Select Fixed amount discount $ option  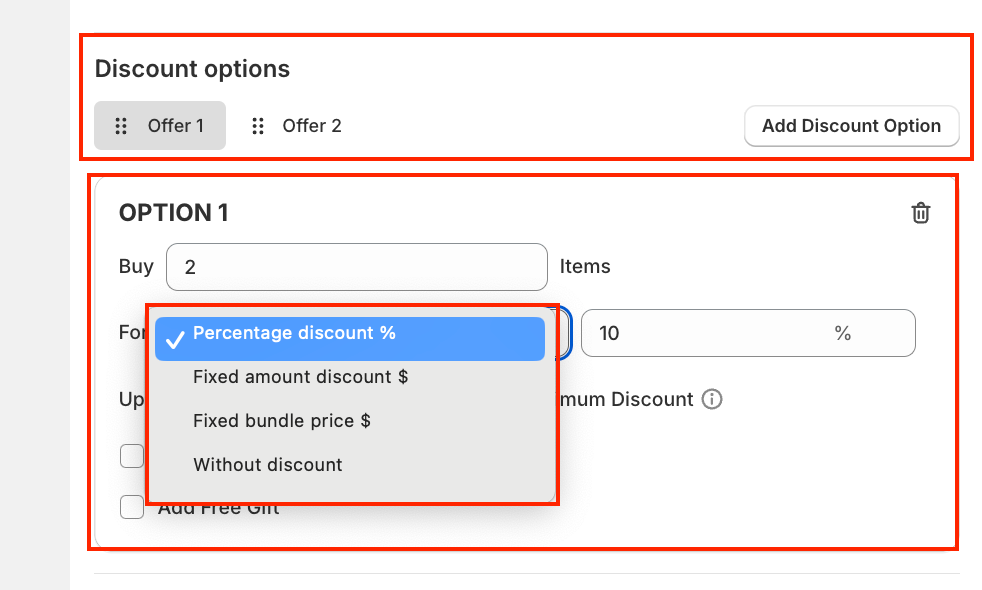300,377
